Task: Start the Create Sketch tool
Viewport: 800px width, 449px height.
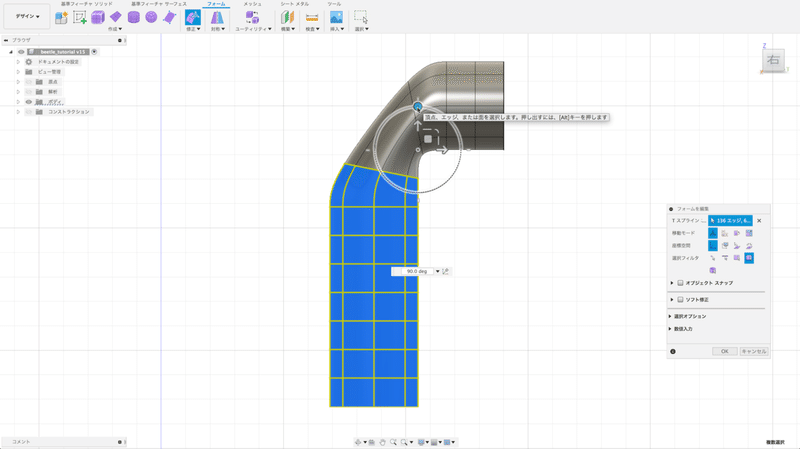Action: tap(80, 17)
